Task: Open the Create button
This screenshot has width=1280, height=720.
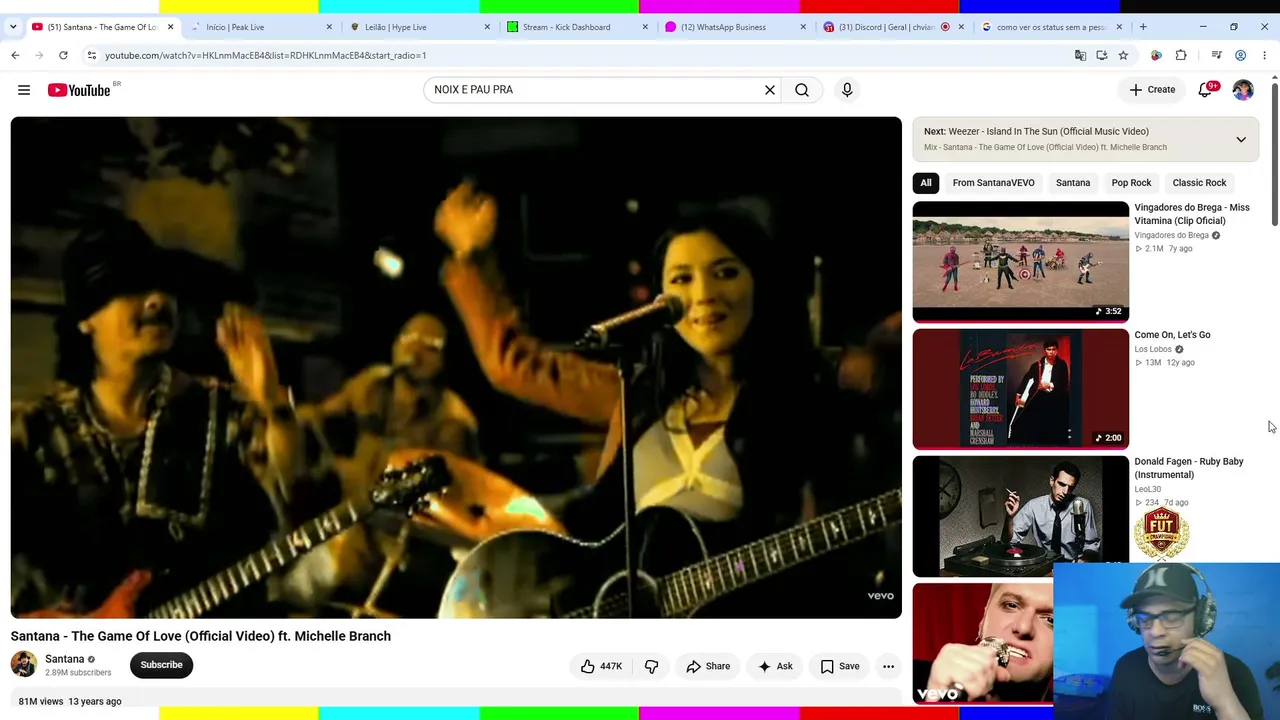Action: (x=1151, y=90)
